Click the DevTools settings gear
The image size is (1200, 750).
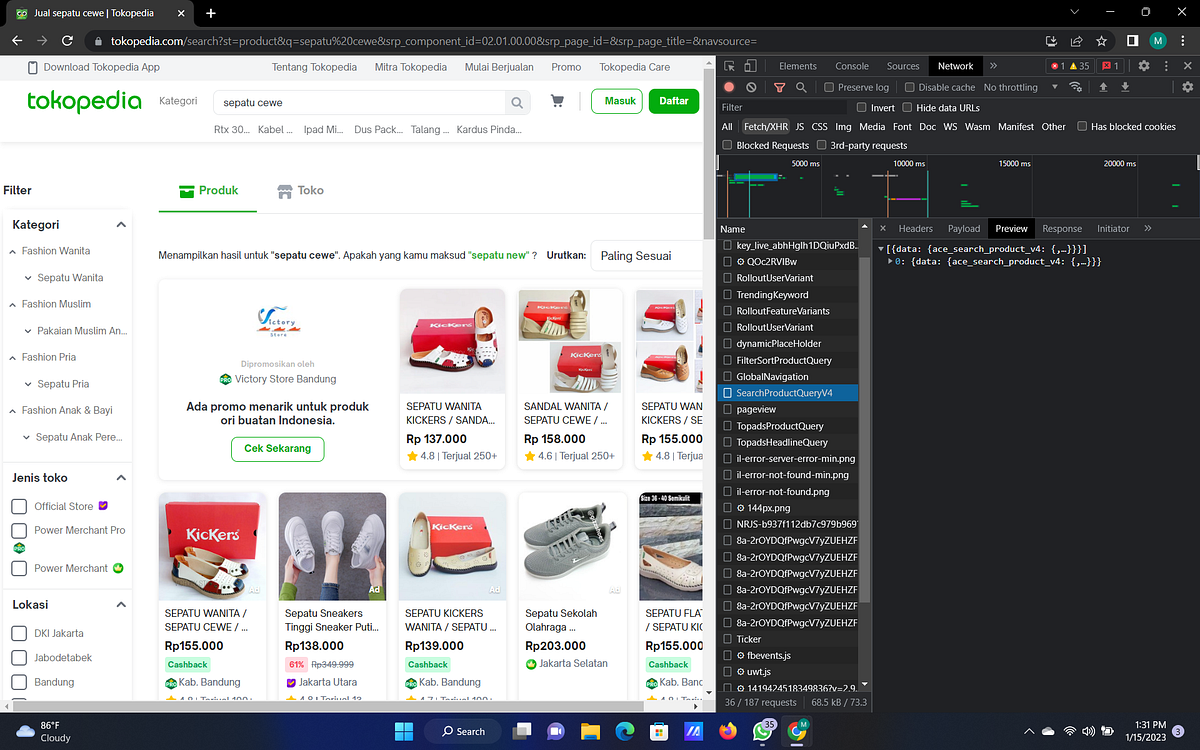(x=1143, y=65)
